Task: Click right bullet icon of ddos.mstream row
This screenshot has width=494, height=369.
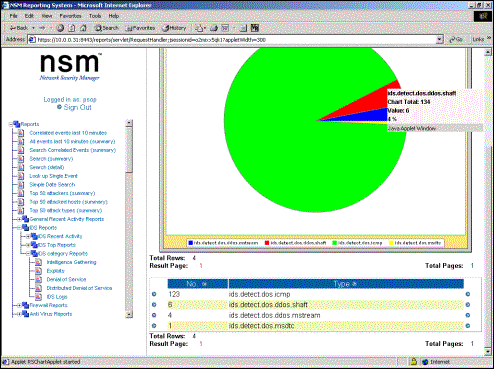Action: click(468, 315)
